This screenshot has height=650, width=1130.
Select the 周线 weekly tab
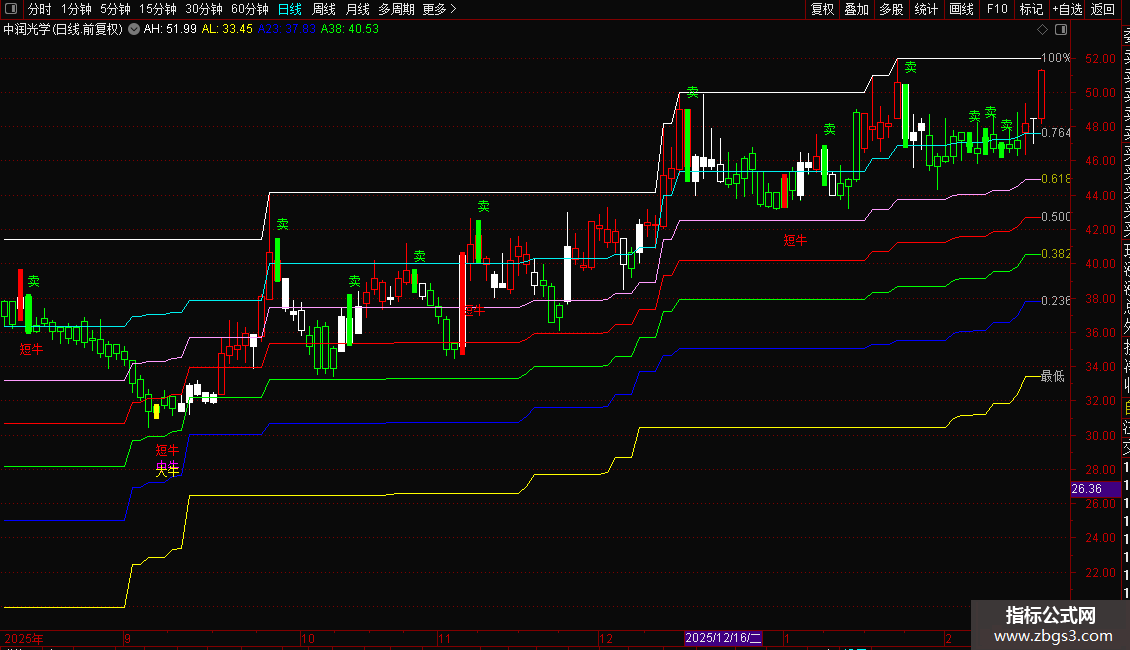[x=324, y=9]
